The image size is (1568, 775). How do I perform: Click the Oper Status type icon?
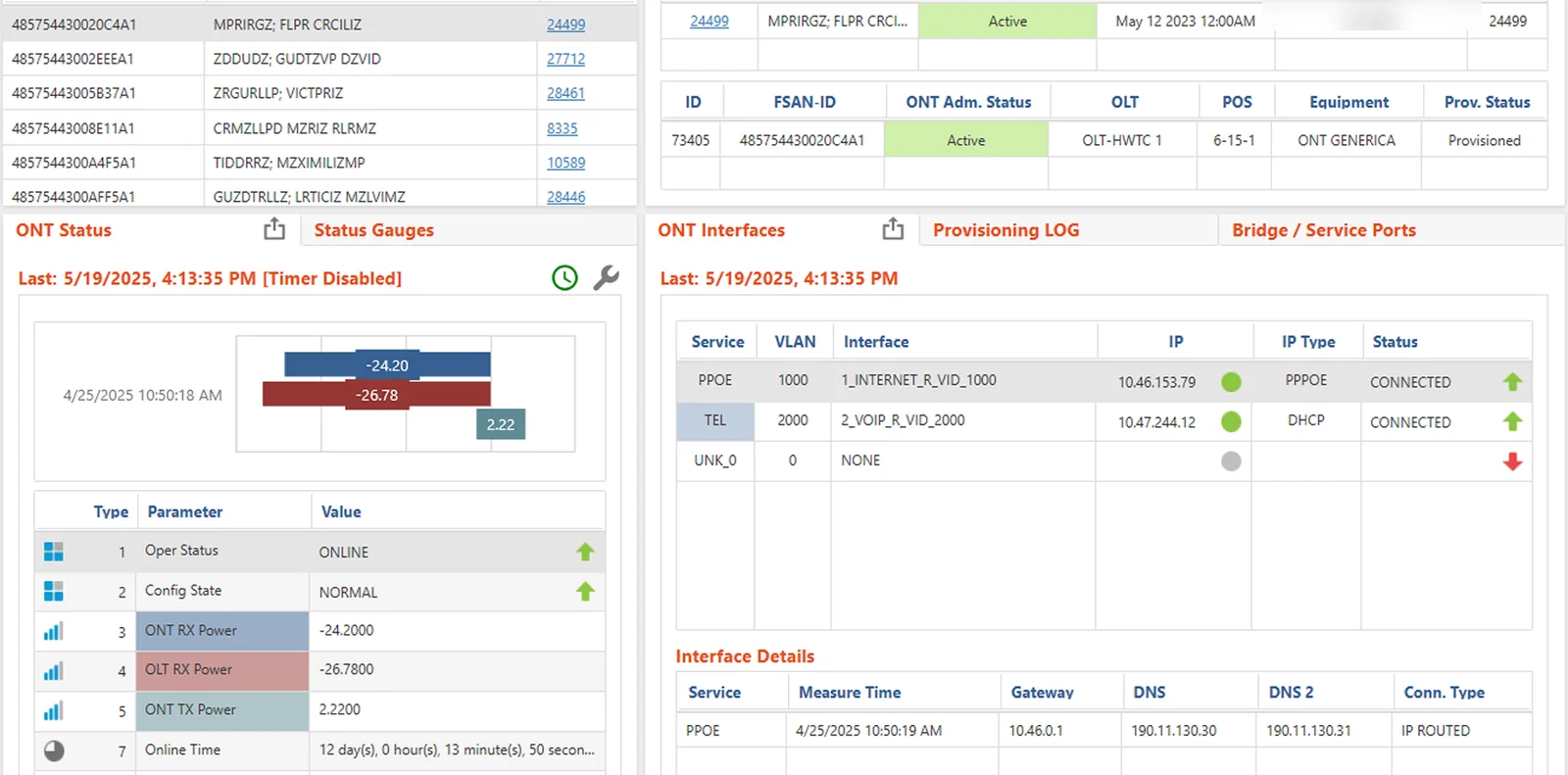(53, 552)
